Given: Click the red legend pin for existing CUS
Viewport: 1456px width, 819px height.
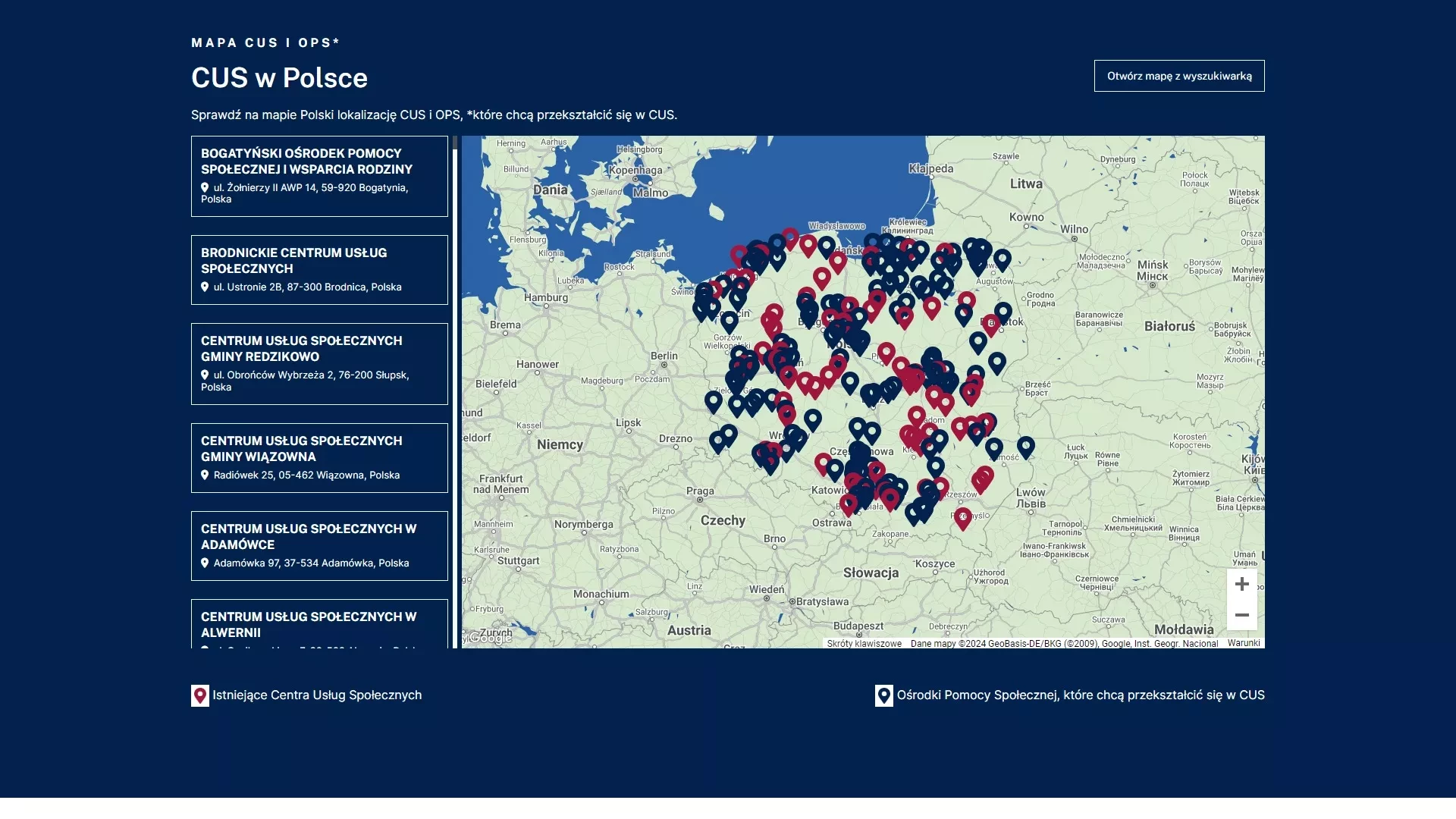Looking at the screenshot, I should click(x=200, y=695).
